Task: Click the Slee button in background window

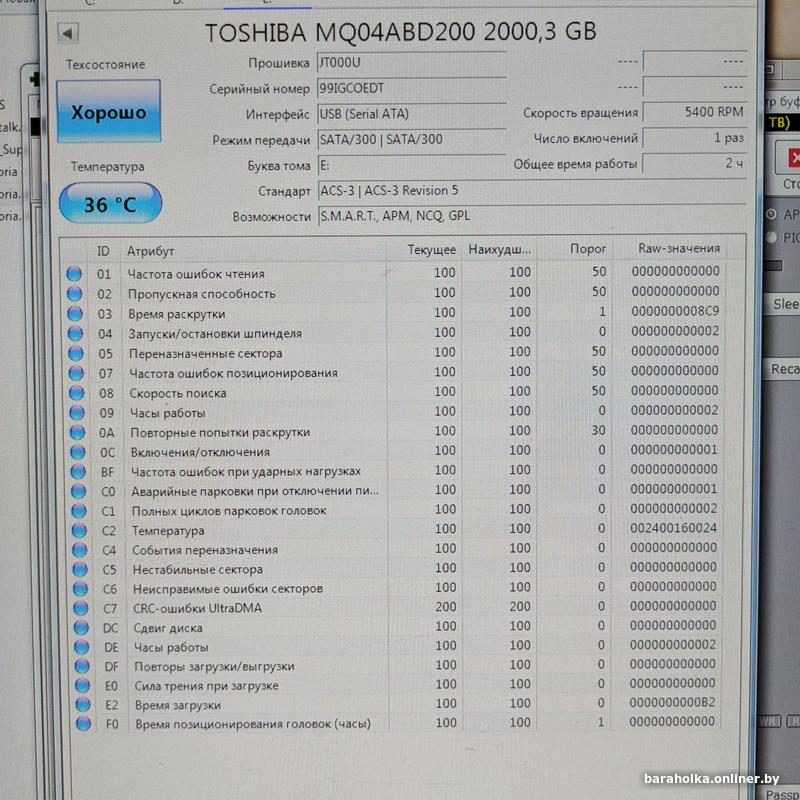Action: [x=782, y=304]
